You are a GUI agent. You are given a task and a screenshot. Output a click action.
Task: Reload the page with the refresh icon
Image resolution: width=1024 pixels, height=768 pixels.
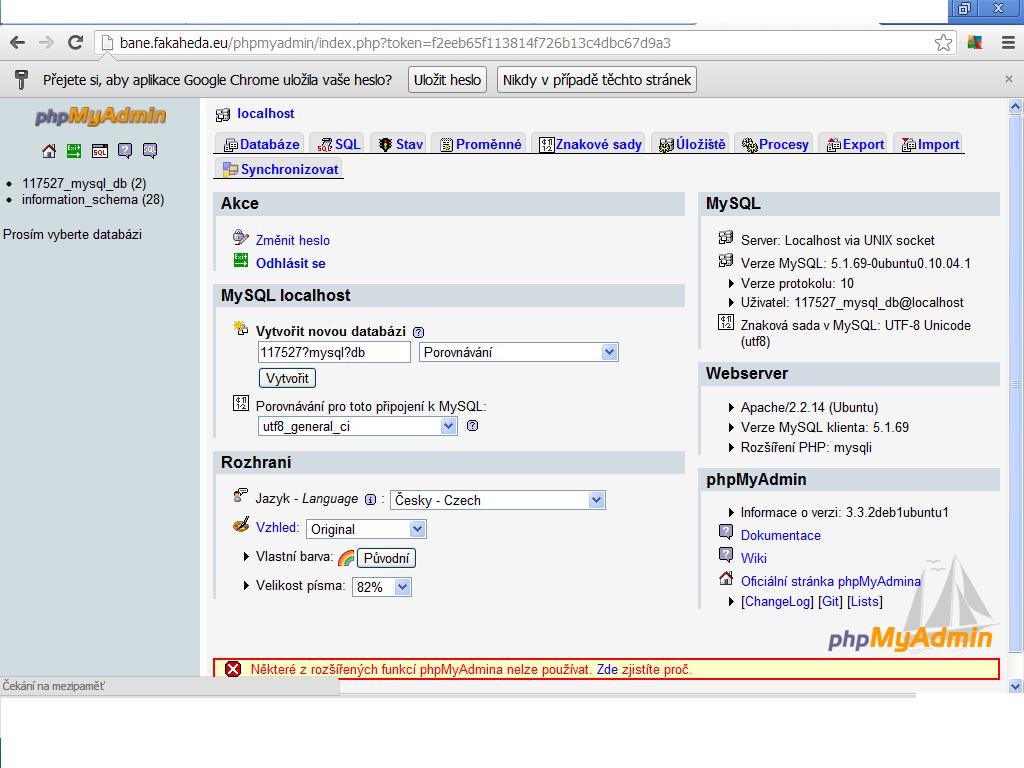[75, 43]
